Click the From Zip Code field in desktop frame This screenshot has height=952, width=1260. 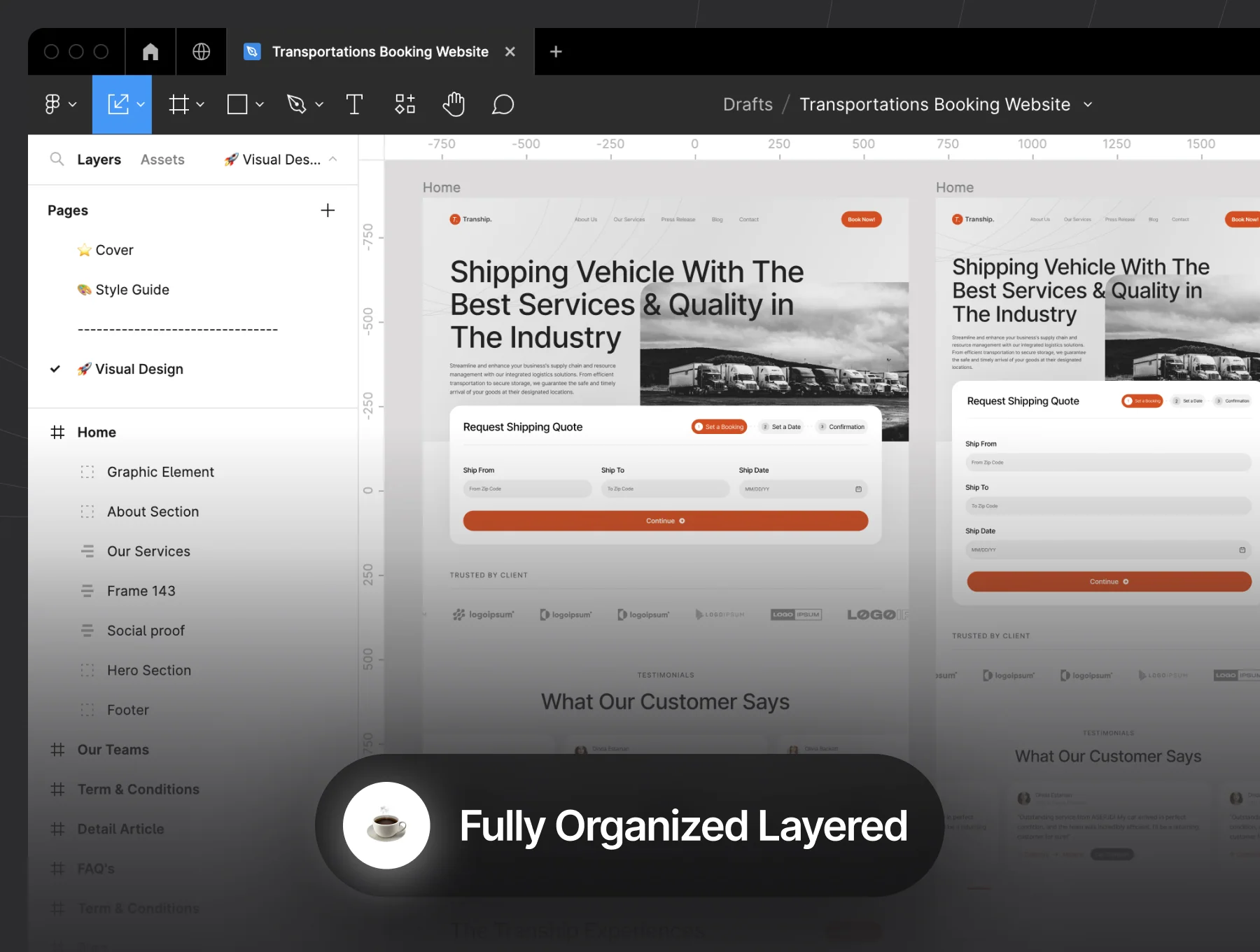pyautogui.click(x=527, y=489)
